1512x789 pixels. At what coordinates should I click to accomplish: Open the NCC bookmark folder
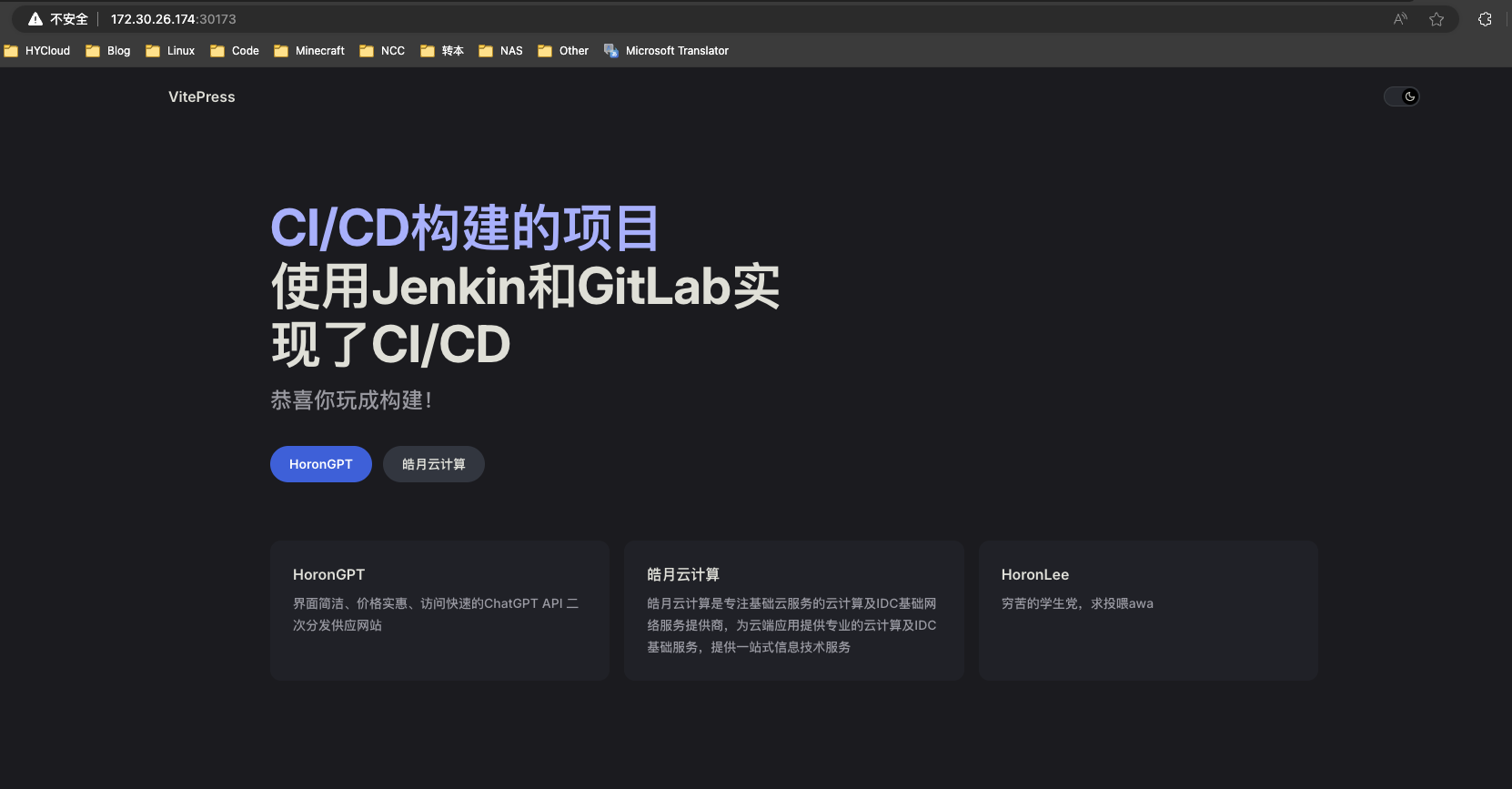coord(382,51)
